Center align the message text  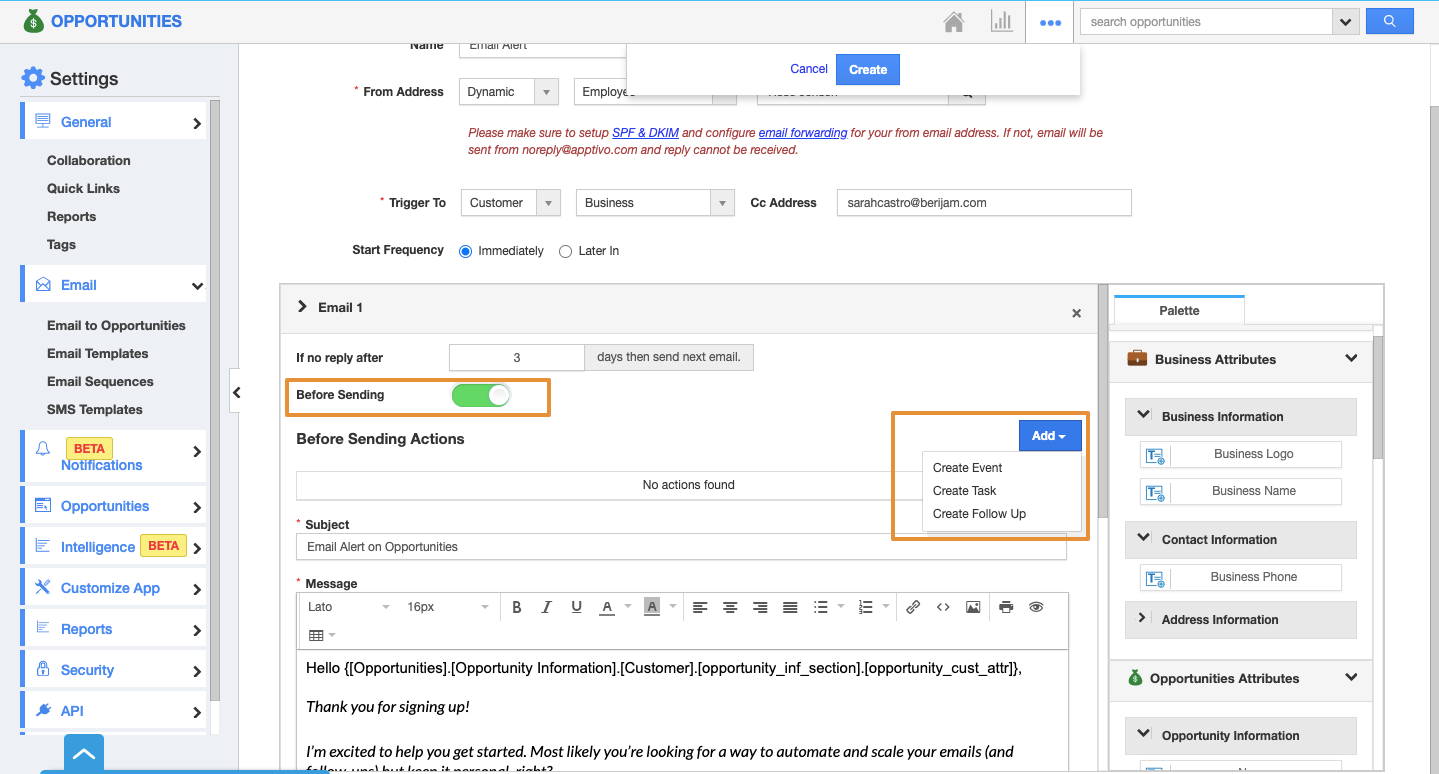tap(731, 607)
